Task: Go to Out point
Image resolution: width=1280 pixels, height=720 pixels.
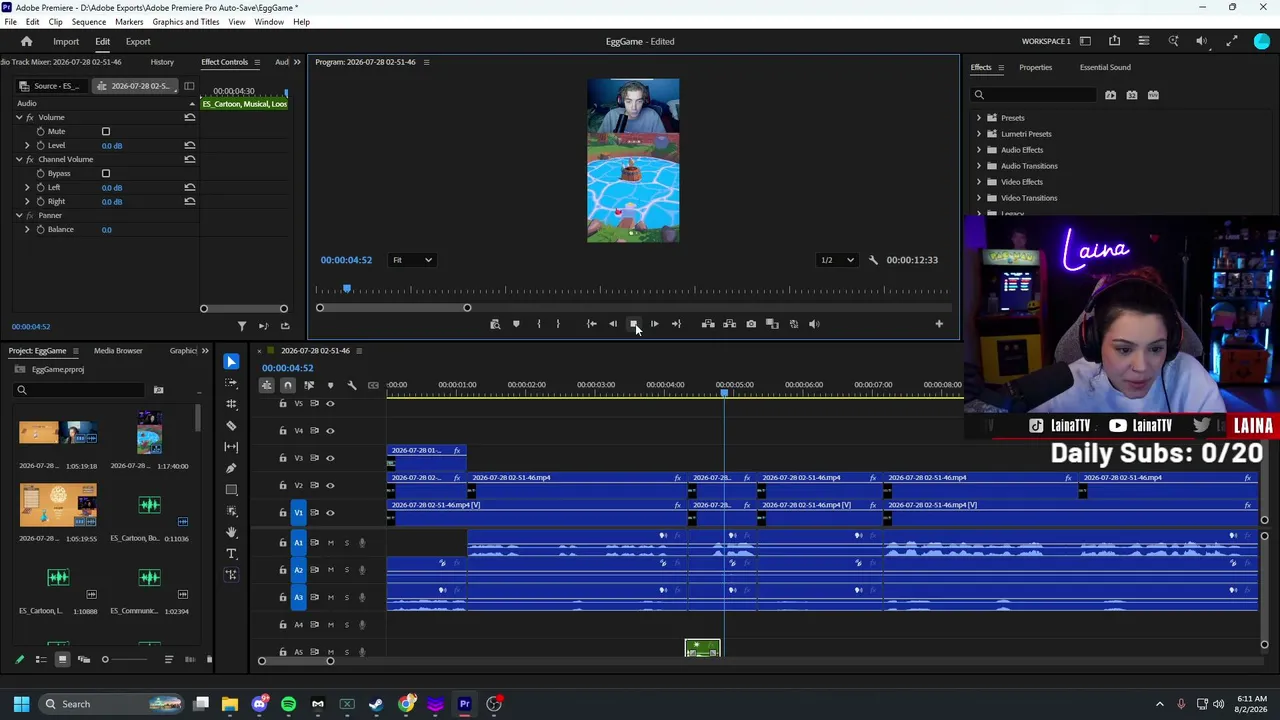Action: (676, 324)
